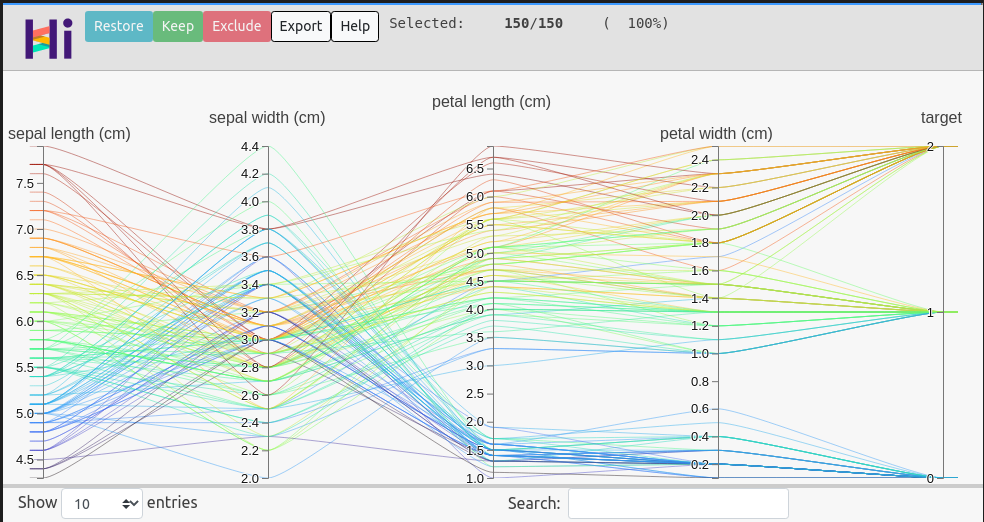
Task: Select the petal length (cm) axis label
Action: (x=491, y=102)
